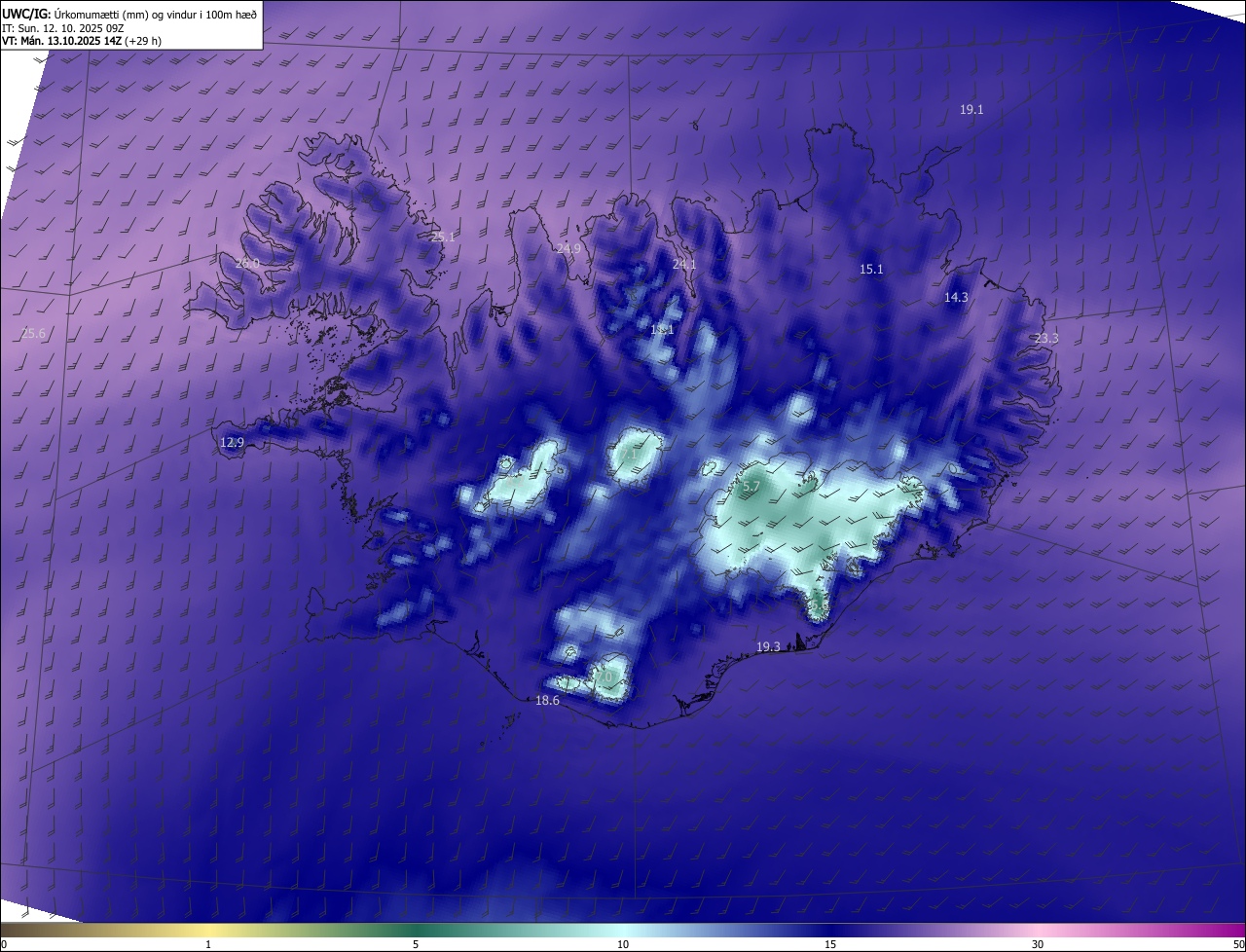Click the 19.1 value in the northeast

(971, 110)
